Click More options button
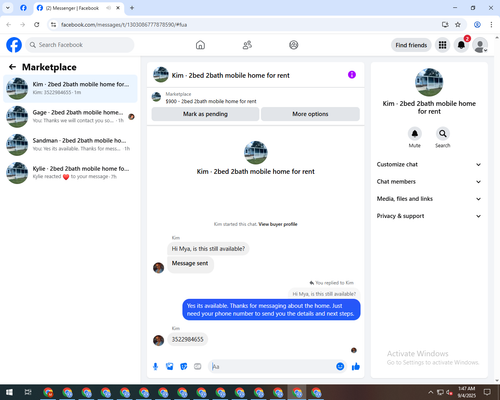The height and width of the screenshot is (400, 500). [x=310, y=114]
